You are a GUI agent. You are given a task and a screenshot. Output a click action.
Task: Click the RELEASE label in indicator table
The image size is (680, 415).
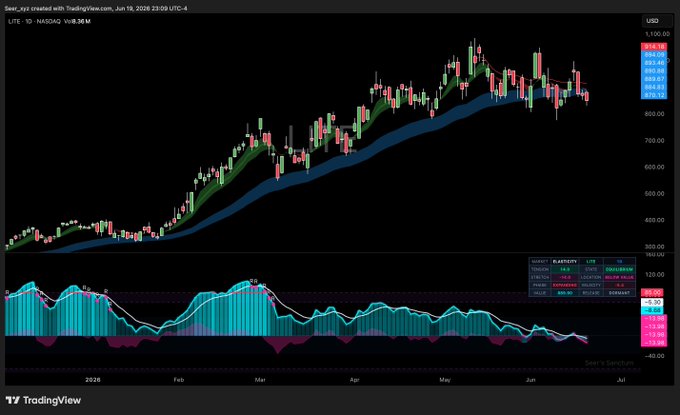(x=591, y=293)
